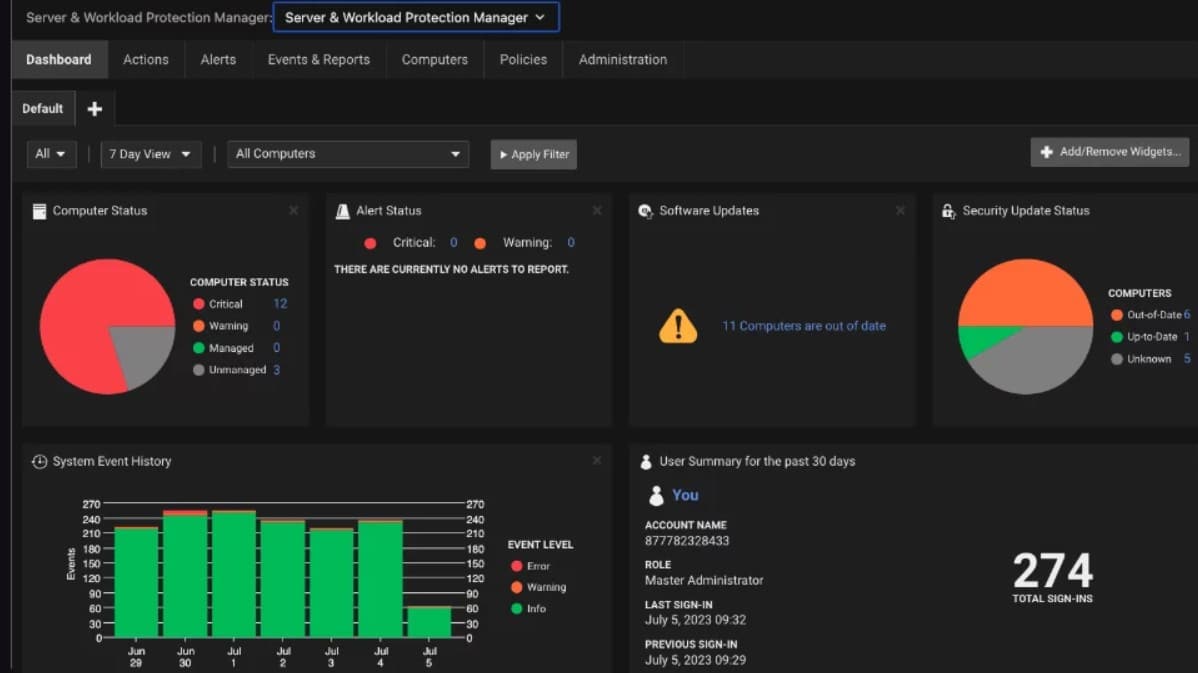Click the Alert Status shield icon

342,210
